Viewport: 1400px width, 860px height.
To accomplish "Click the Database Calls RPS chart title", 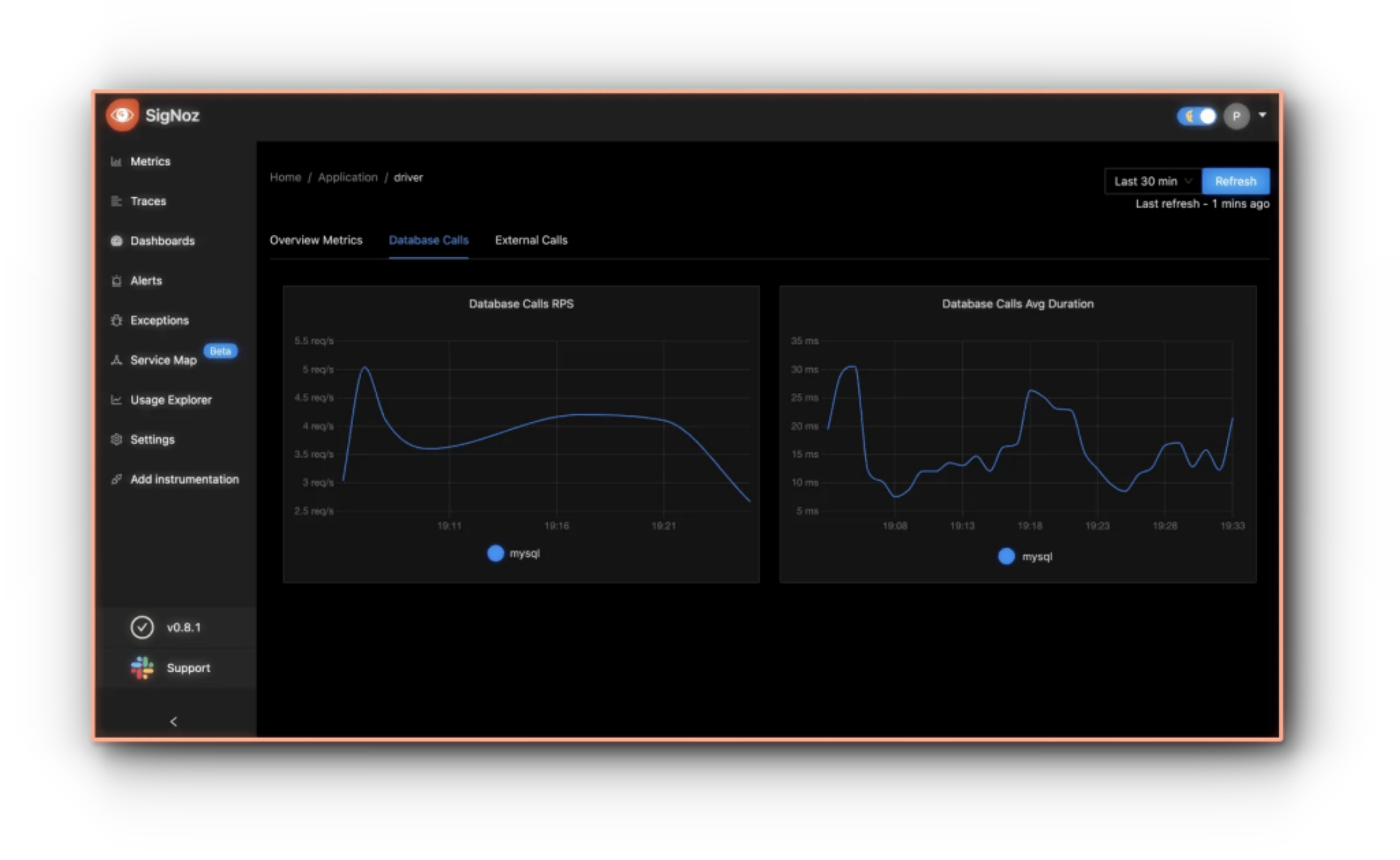I will point(522,304).
